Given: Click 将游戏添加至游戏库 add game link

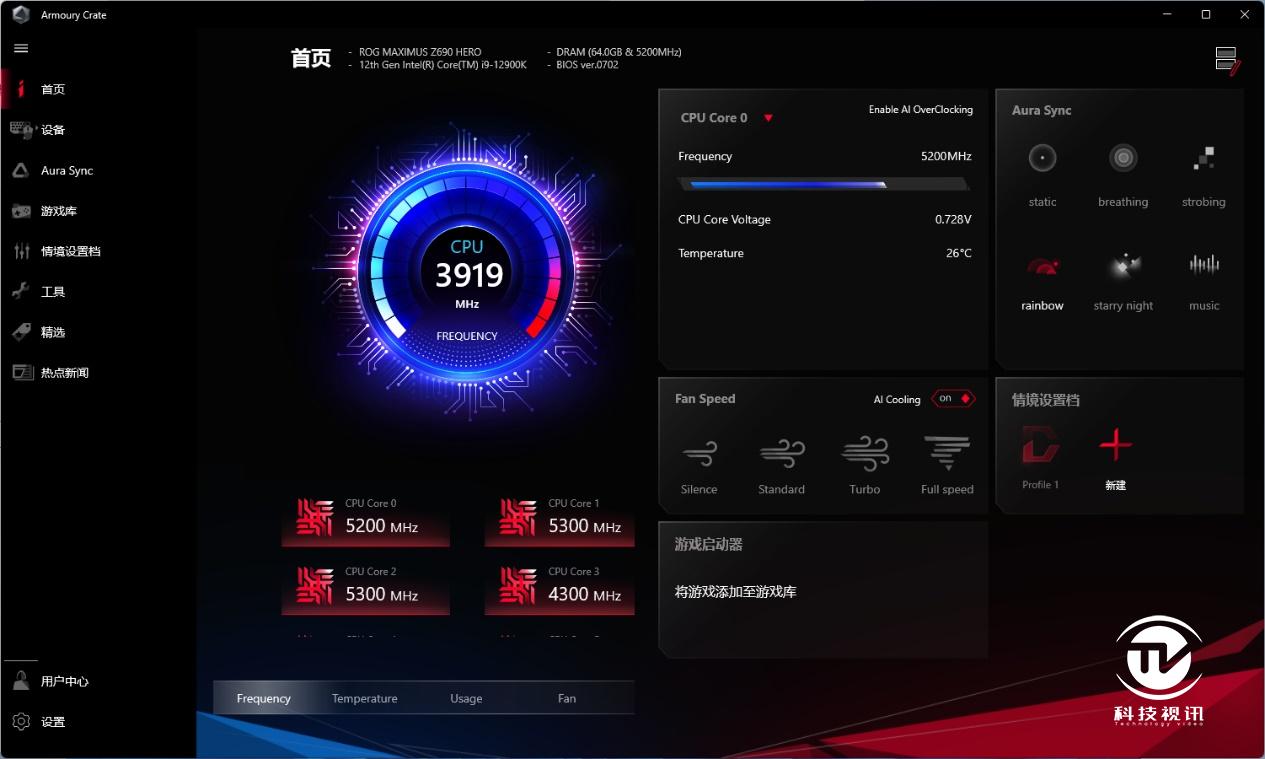Looking at the screenshot, I should click(x=735, y=592).
